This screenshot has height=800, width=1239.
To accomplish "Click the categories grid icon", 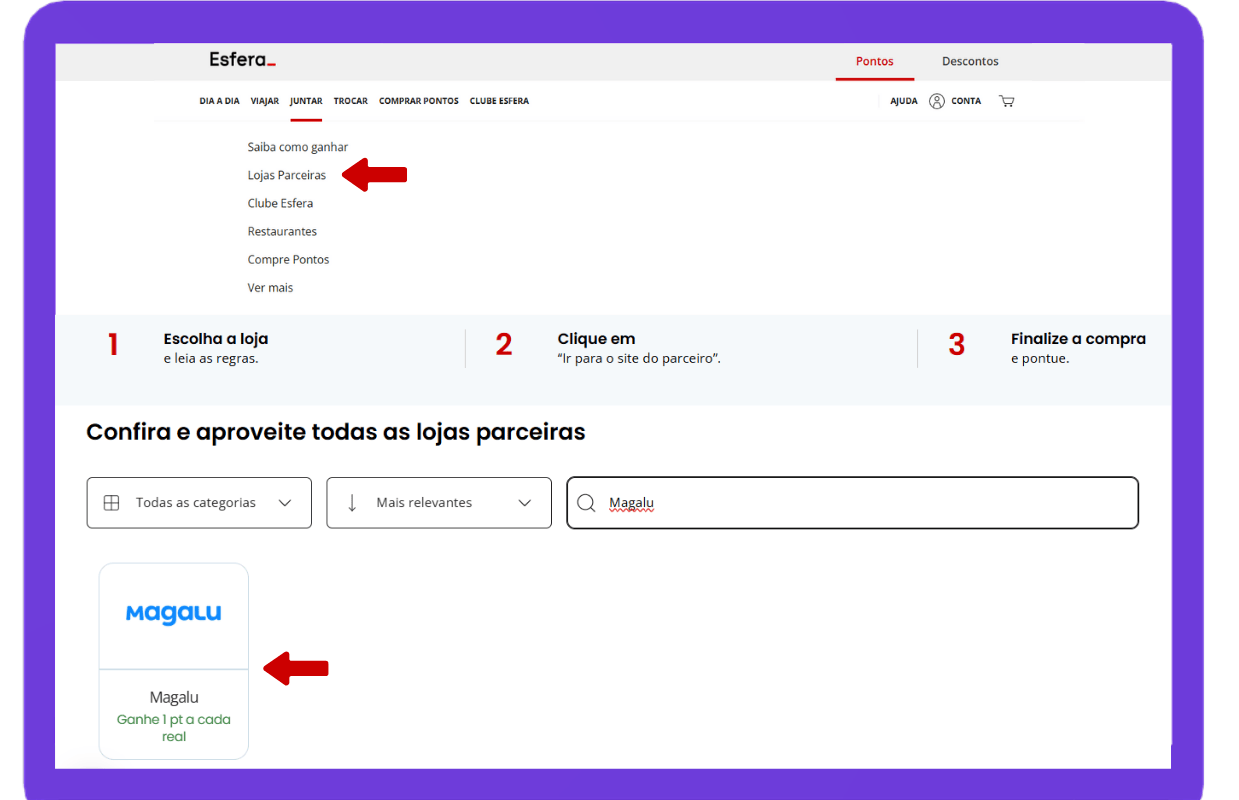I will [112, 503].
